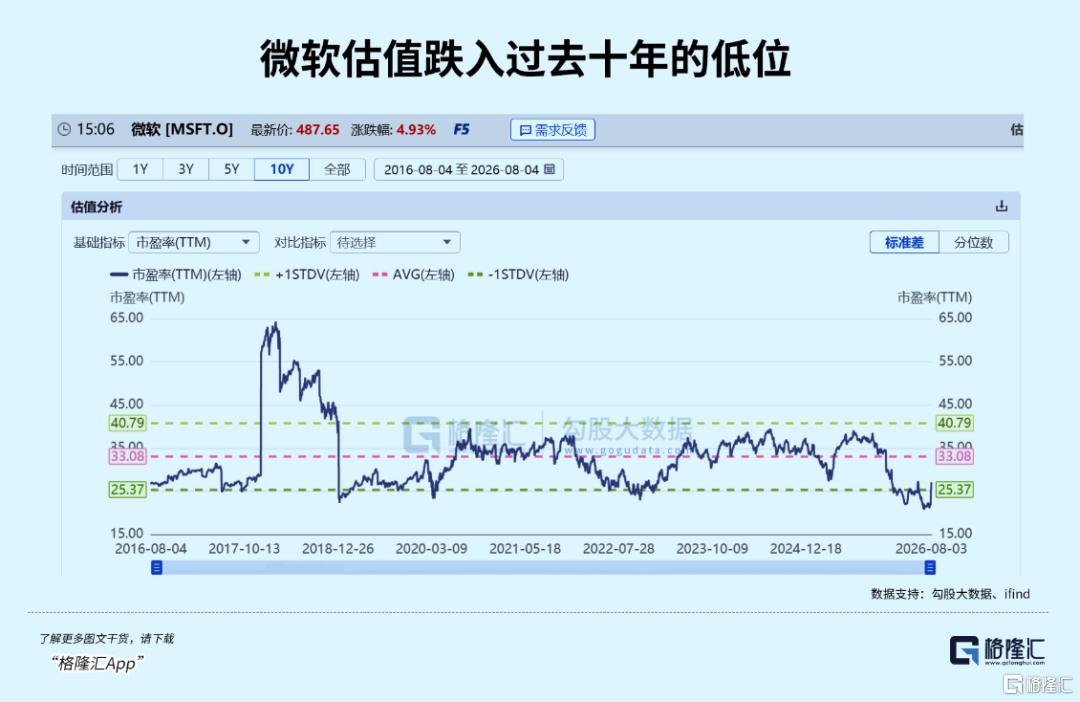1080x702 pixels.
Task: Click the right 25.37 axis label
Action: tap(955, 490)
